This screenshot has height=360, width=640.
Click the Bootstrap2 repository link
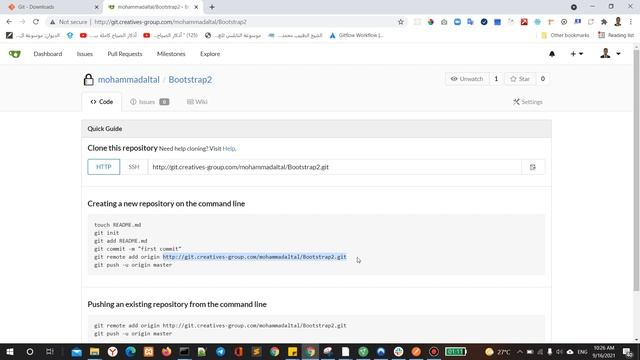[190, 80]
